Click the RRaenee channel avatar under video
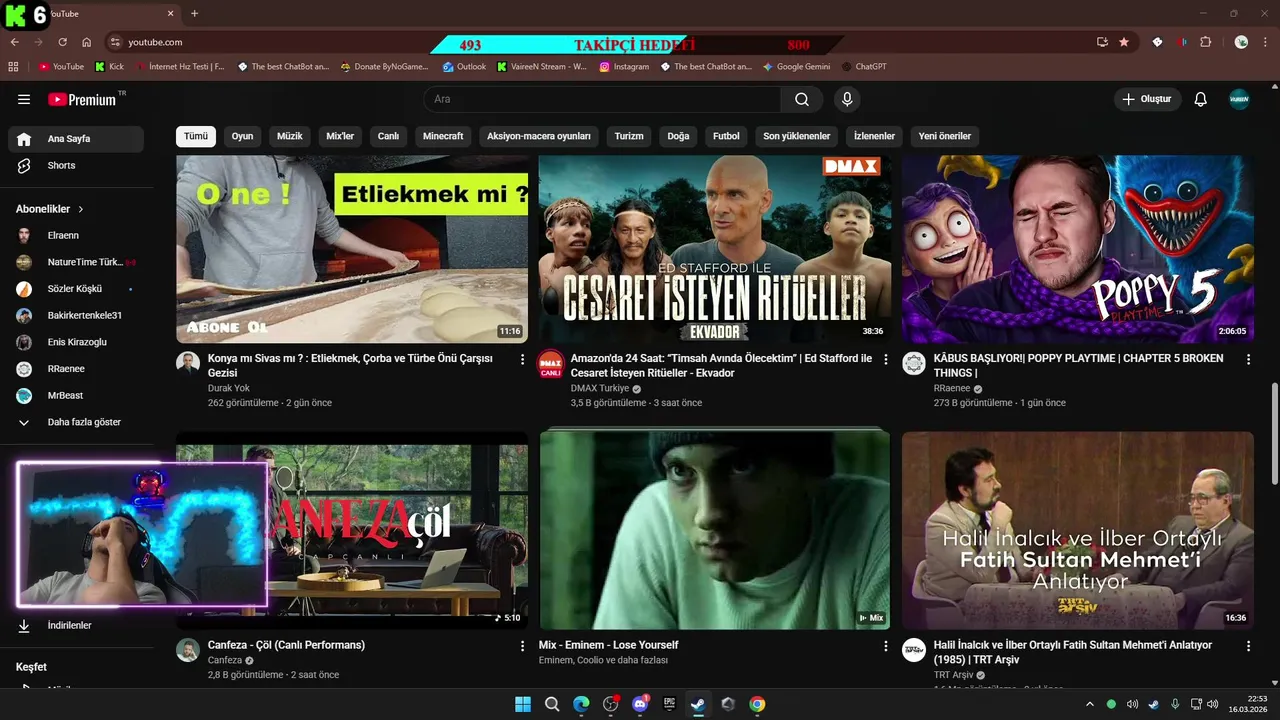 (914, 363)
